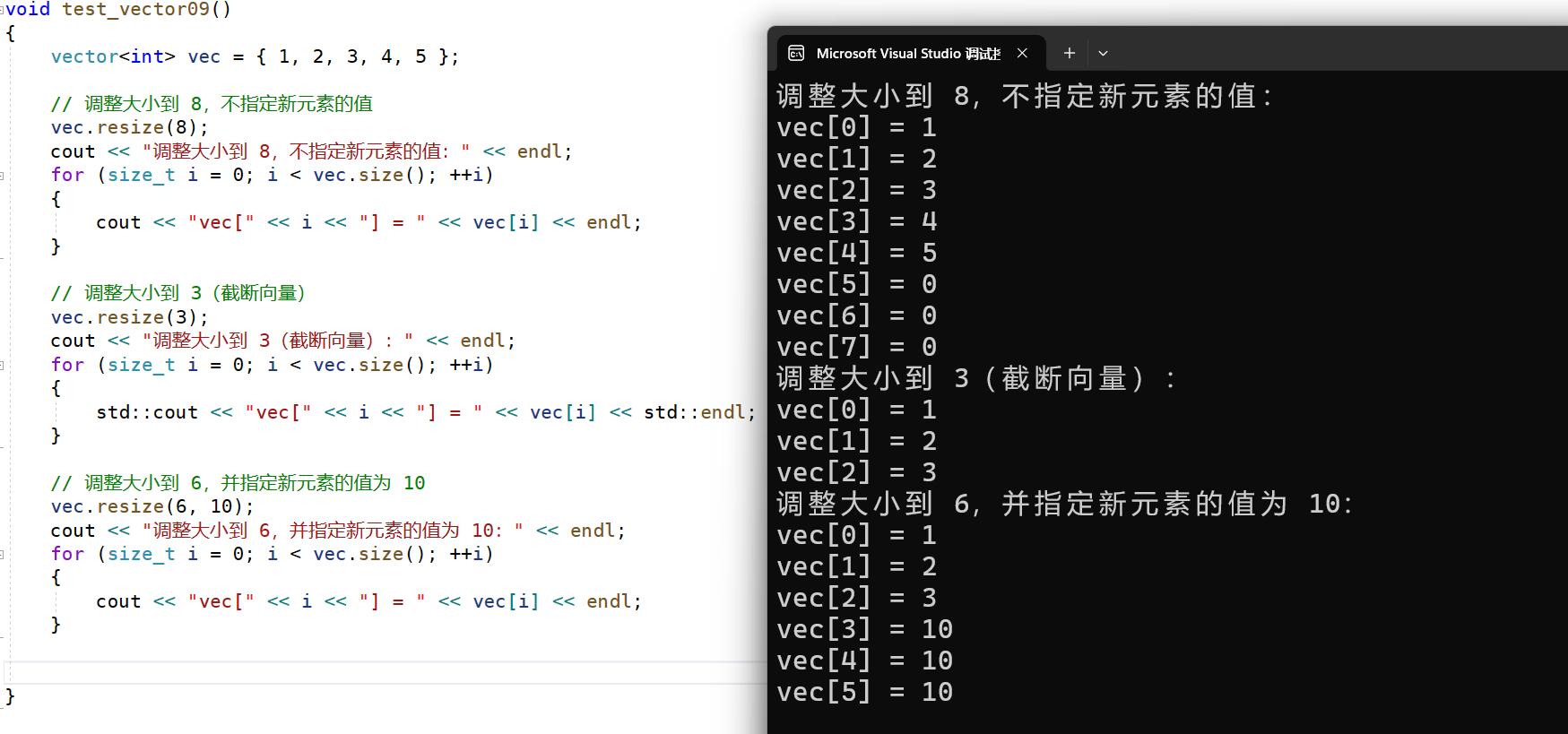1568x734 pixels.
Task: Close the Microsoft Visual Studio debug console tab
Action: (x=1022, y=54)
